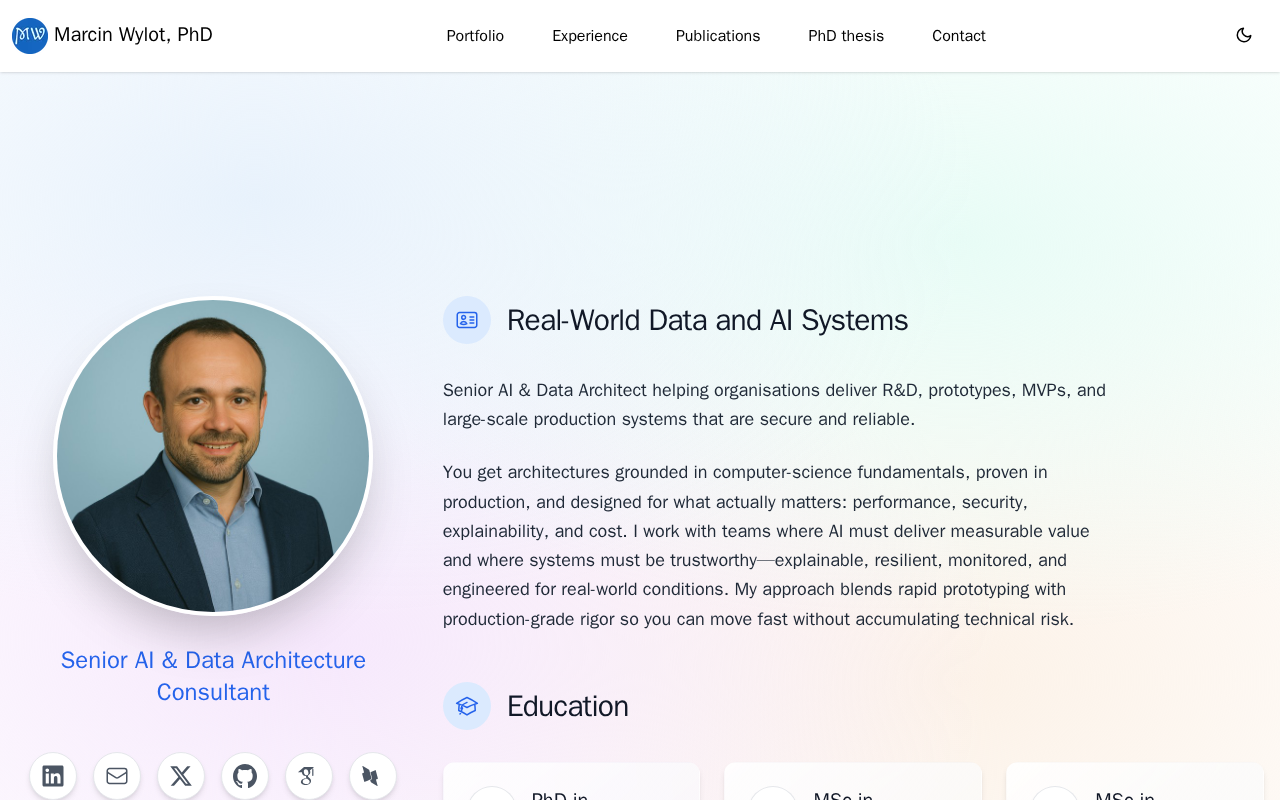1280x800 pixels.
Task: Click the Senior AI & Data Architecture Consultant title
Action: [213, 676]
